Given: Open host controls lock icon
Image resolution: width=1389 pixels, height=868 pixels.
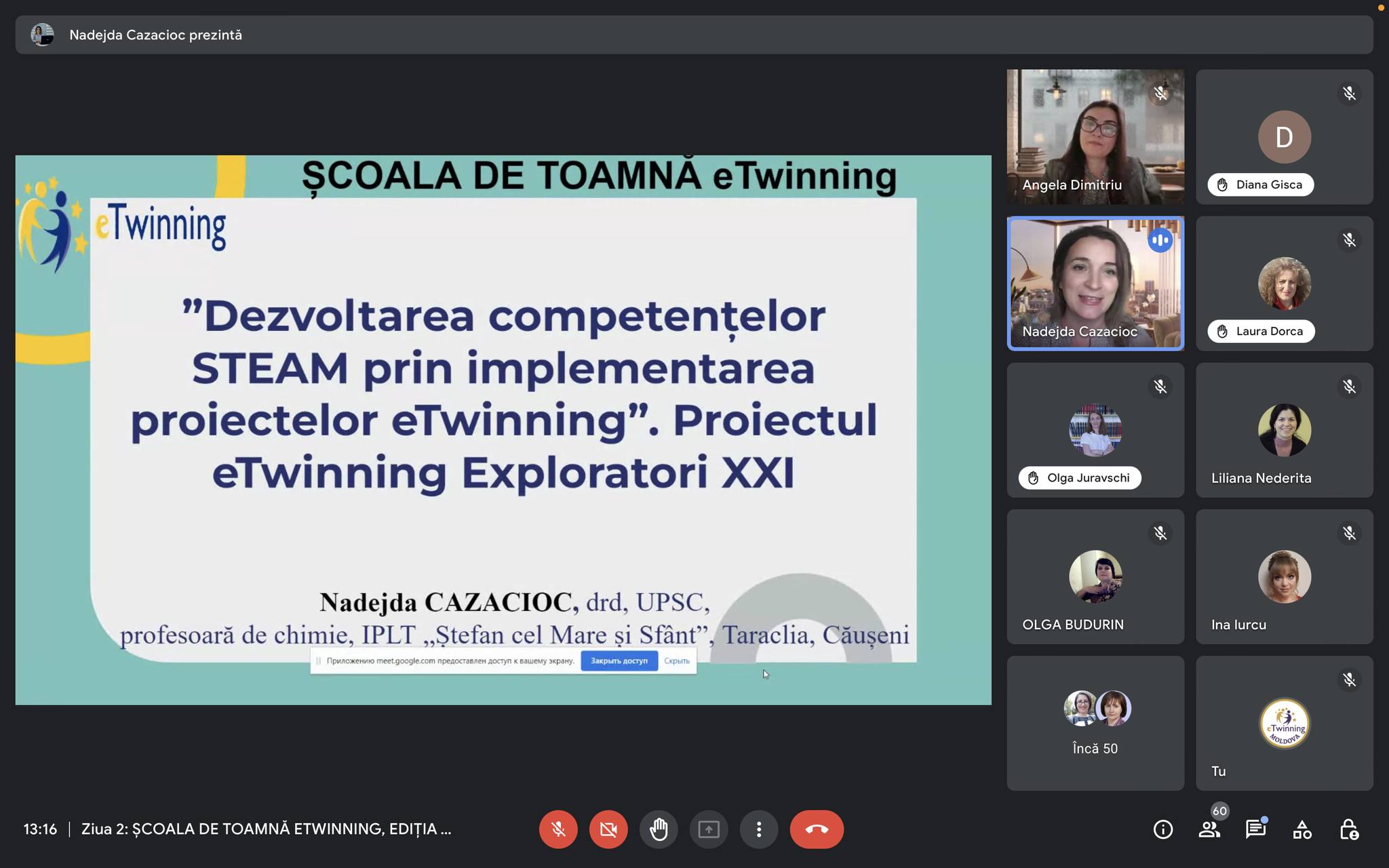Looking at the screenshot, I should pyautogui.click(x=1348, y=829).
